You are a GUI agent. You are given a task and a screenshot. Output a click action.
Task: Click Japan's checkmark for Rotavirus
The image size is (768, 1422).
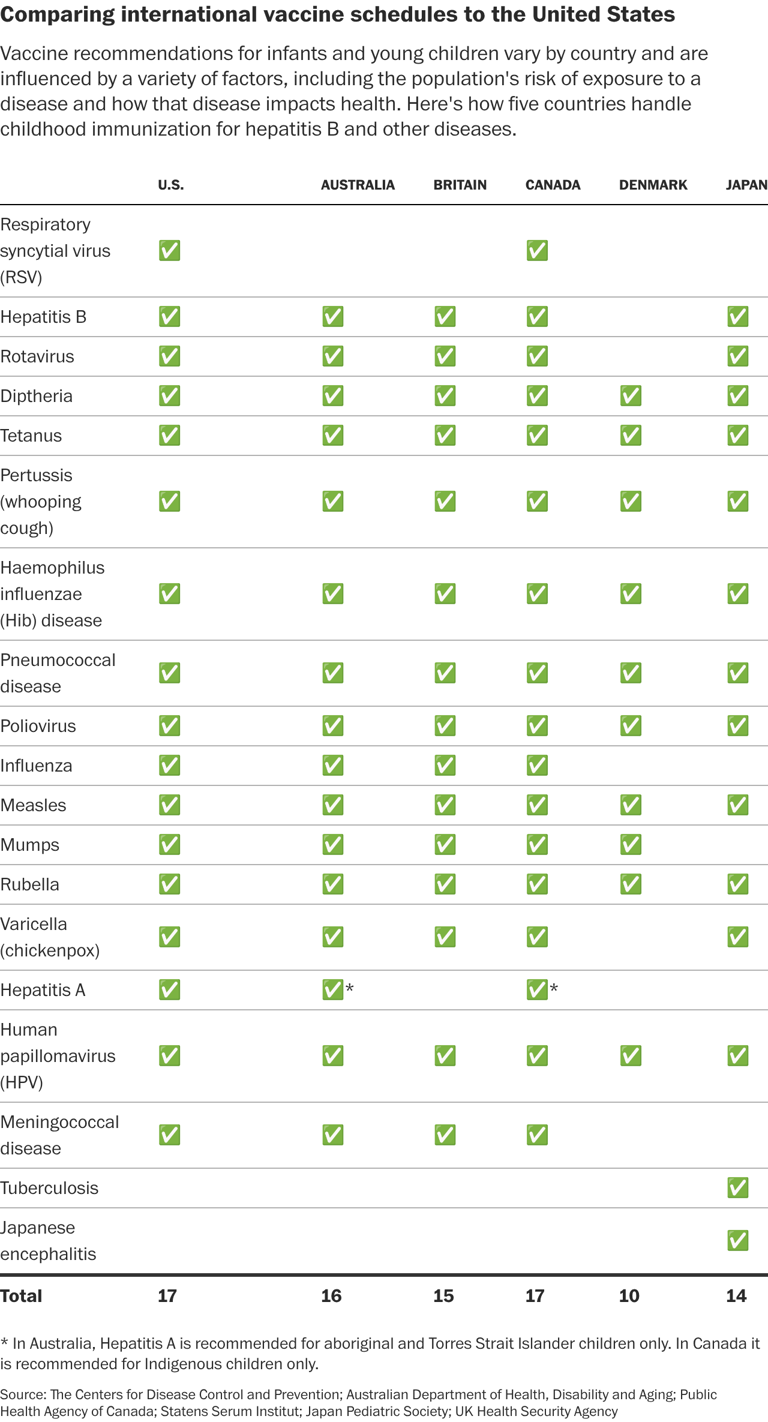point(738,356)
